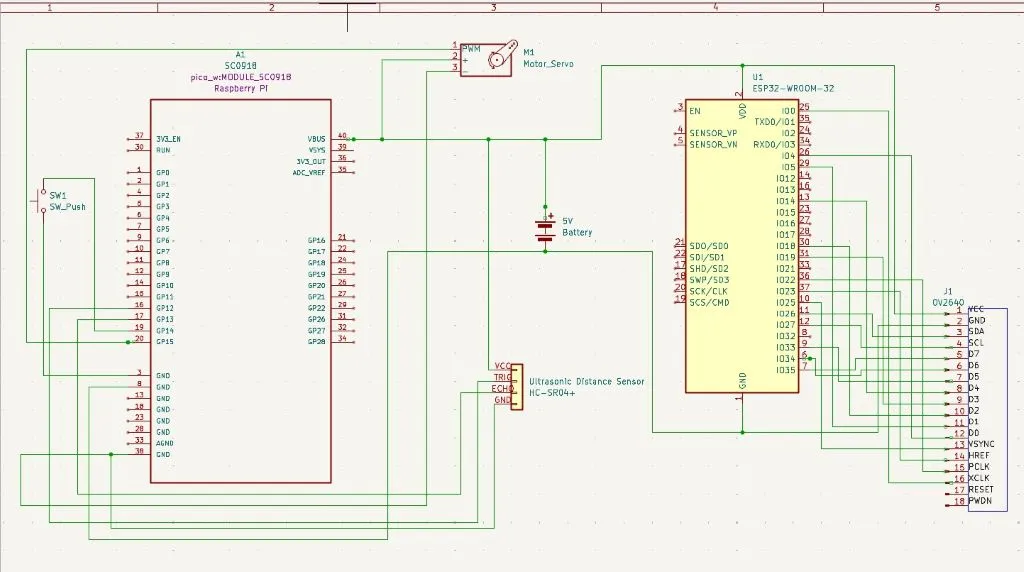This screenshot has width=1024, height=572.
Task: Click the 'VSYS' pin label
Action: (x=317, y=150)
